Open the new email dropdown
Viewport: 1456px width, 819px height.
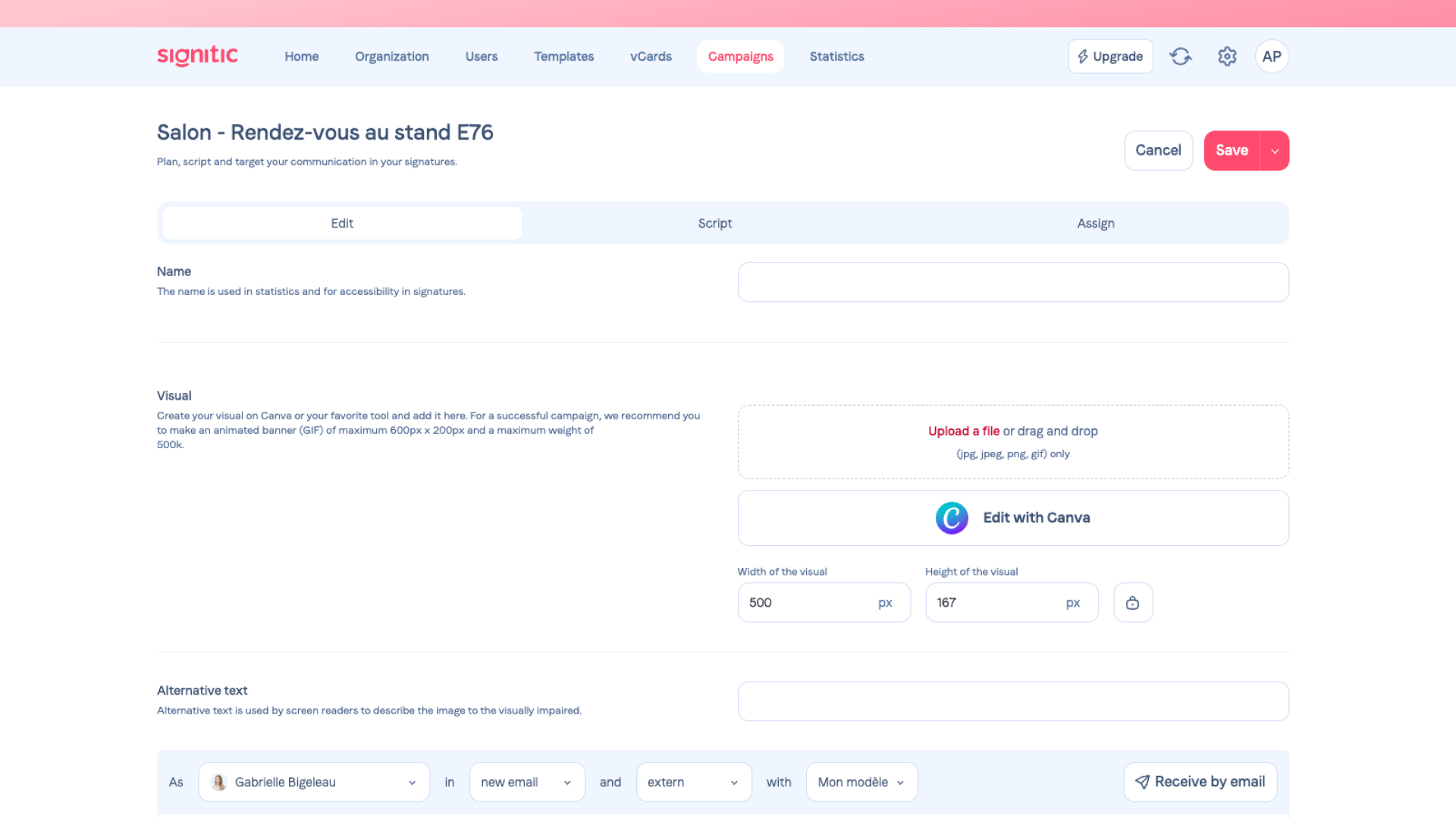tap(526, 782)
